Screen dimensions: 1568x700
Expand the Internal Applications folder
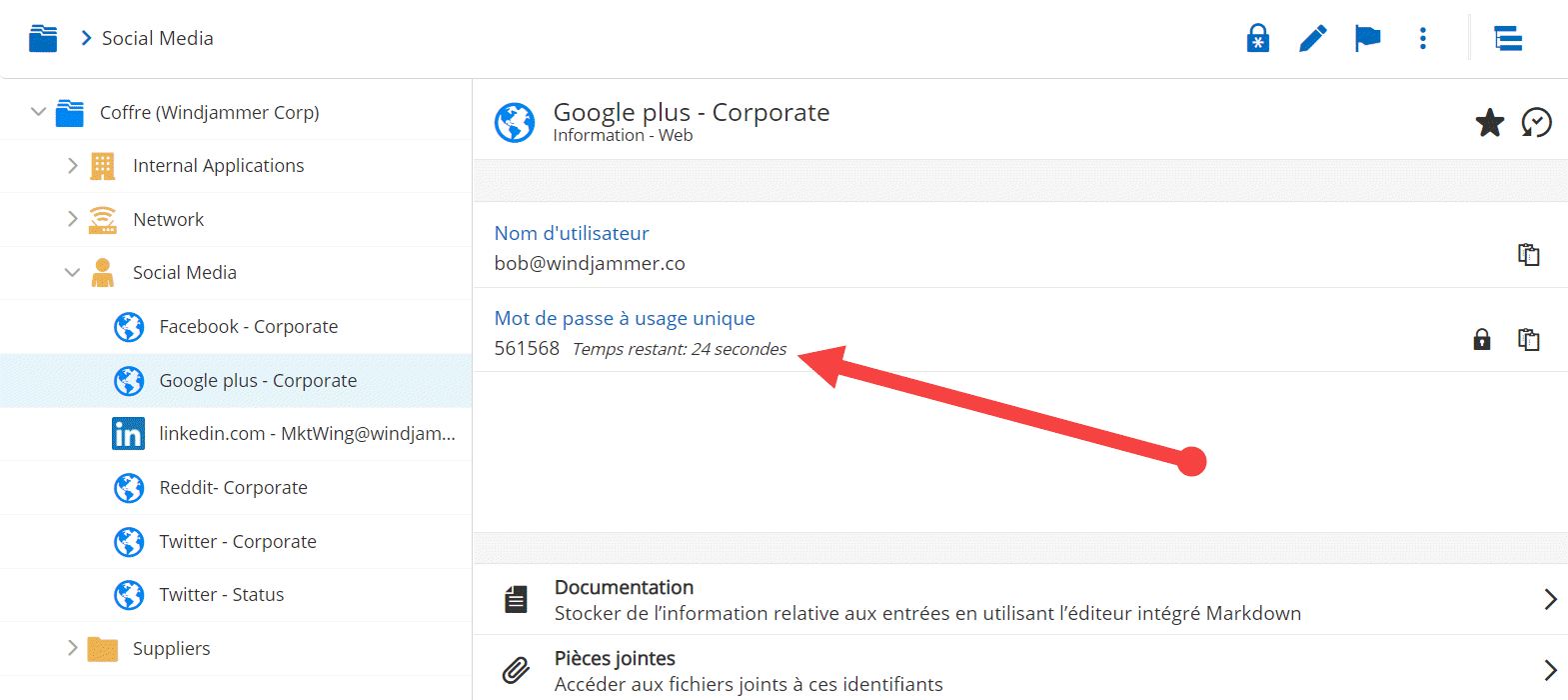[72, 166]
